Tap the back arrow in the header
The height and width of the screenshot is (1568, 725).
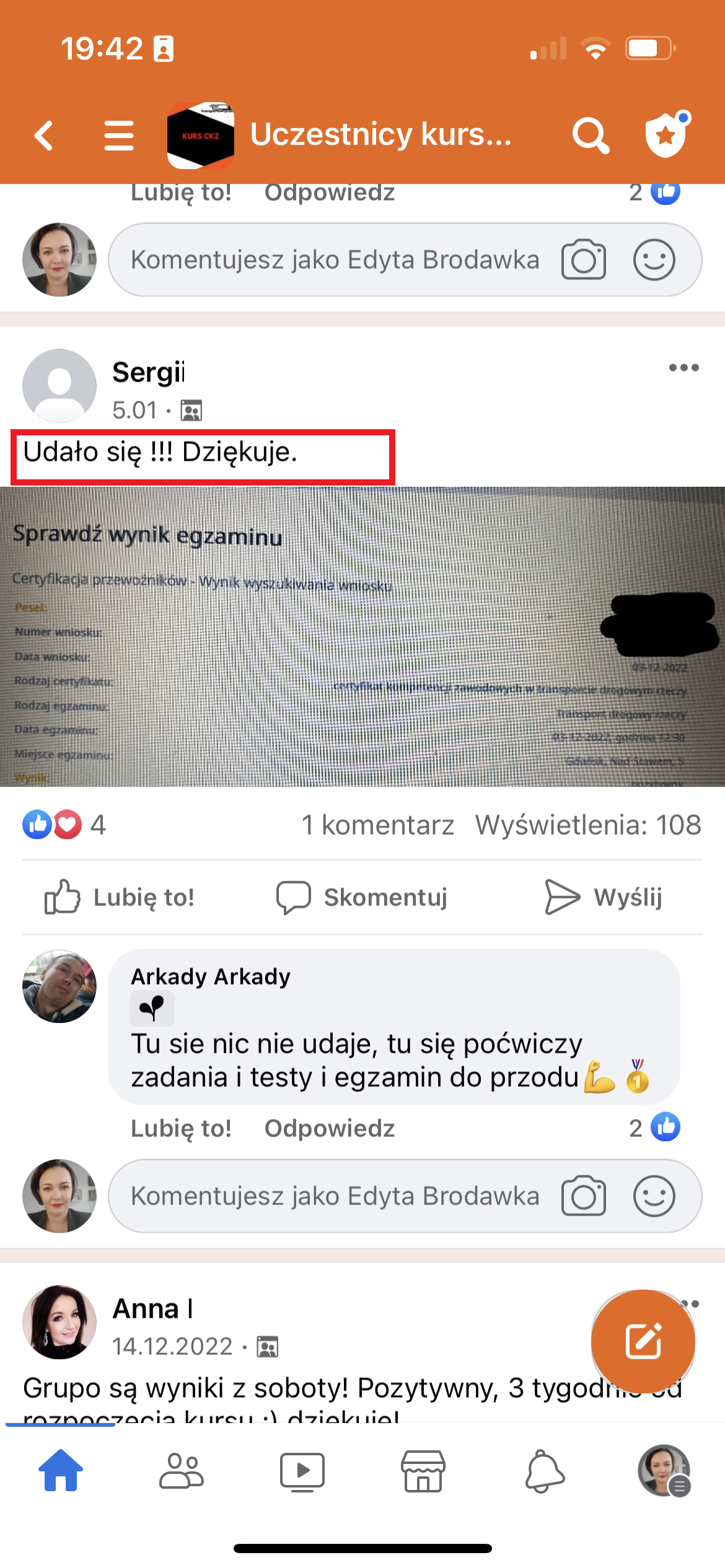[x=43, y=136]
